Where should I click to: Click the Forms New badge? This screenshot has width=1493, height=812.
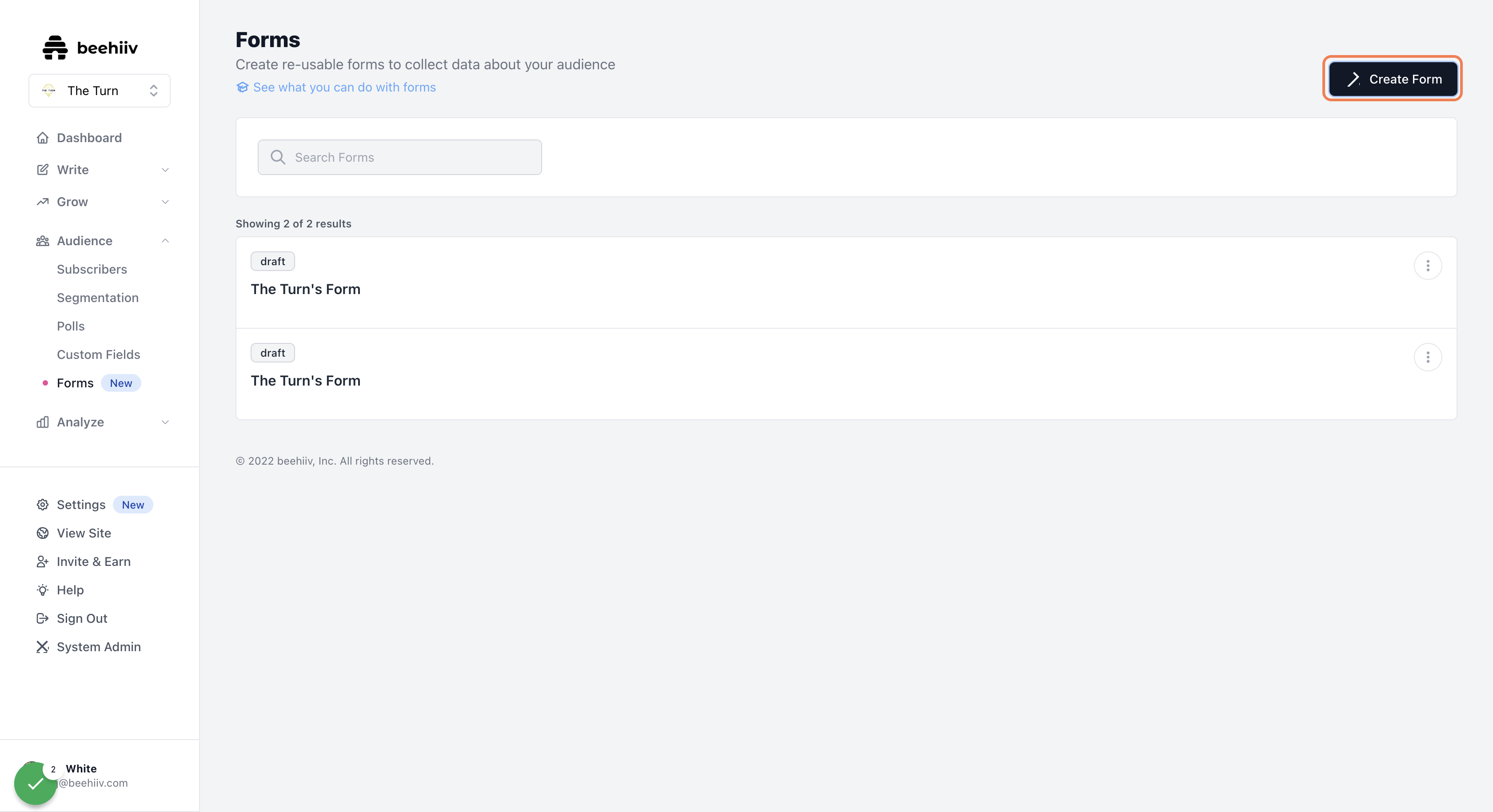121,383
